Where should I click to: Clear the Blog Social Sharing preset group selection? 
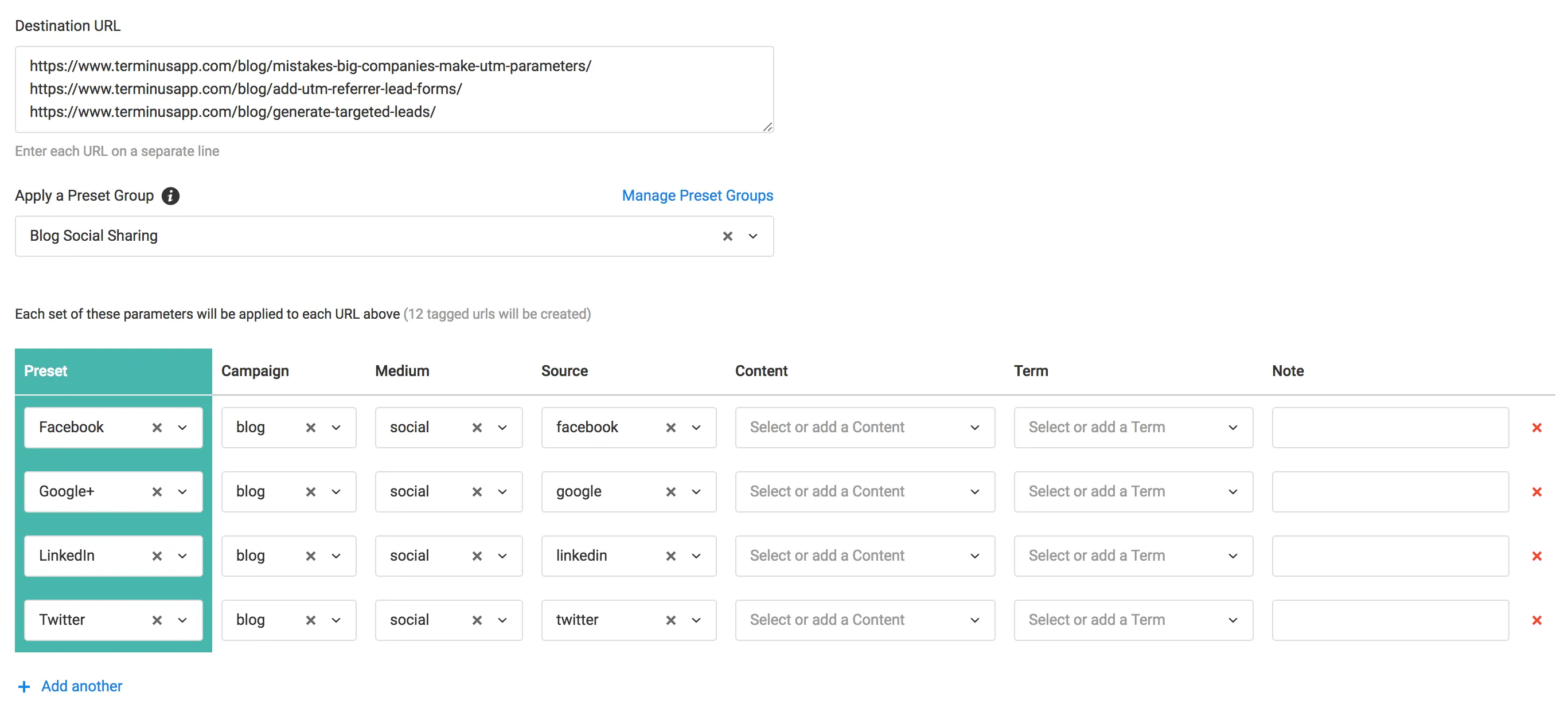(x=727, y=236)
